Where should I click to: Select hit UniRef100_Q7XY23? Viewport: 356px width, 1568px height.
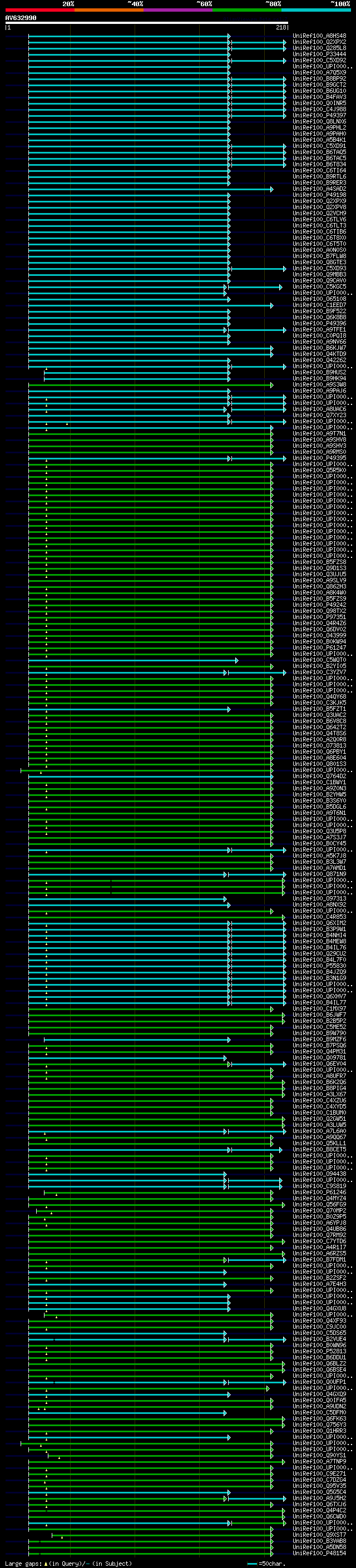click(319, 415)
